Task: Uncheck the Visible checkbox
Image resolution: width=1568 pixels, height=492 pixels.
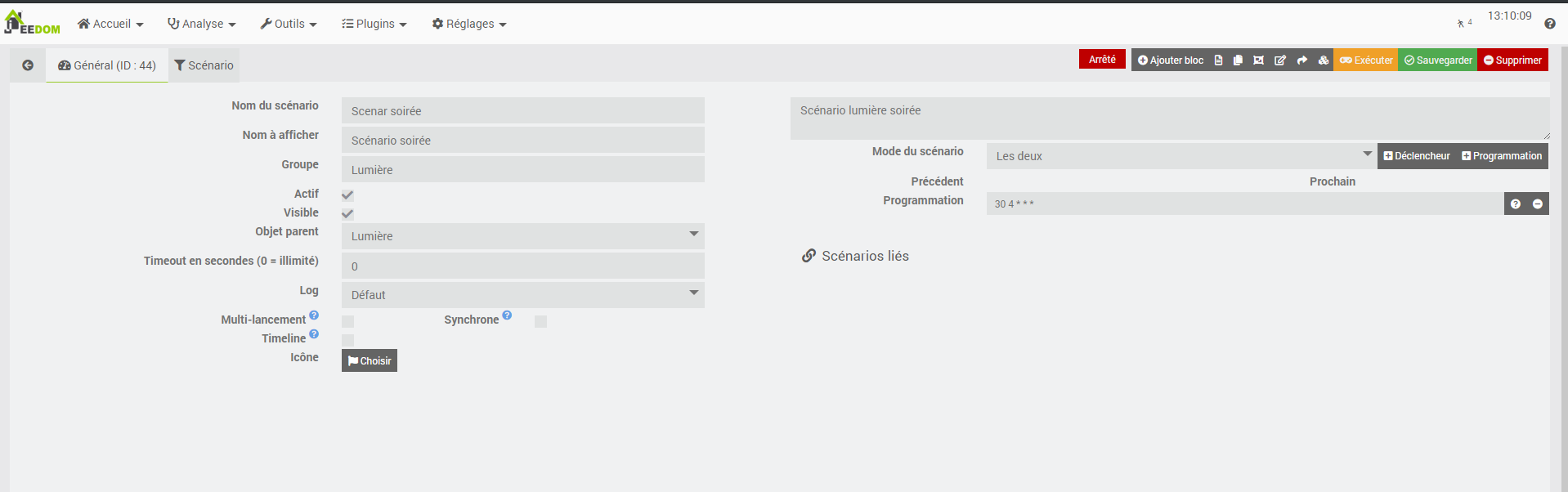Action: click(347, 213)
